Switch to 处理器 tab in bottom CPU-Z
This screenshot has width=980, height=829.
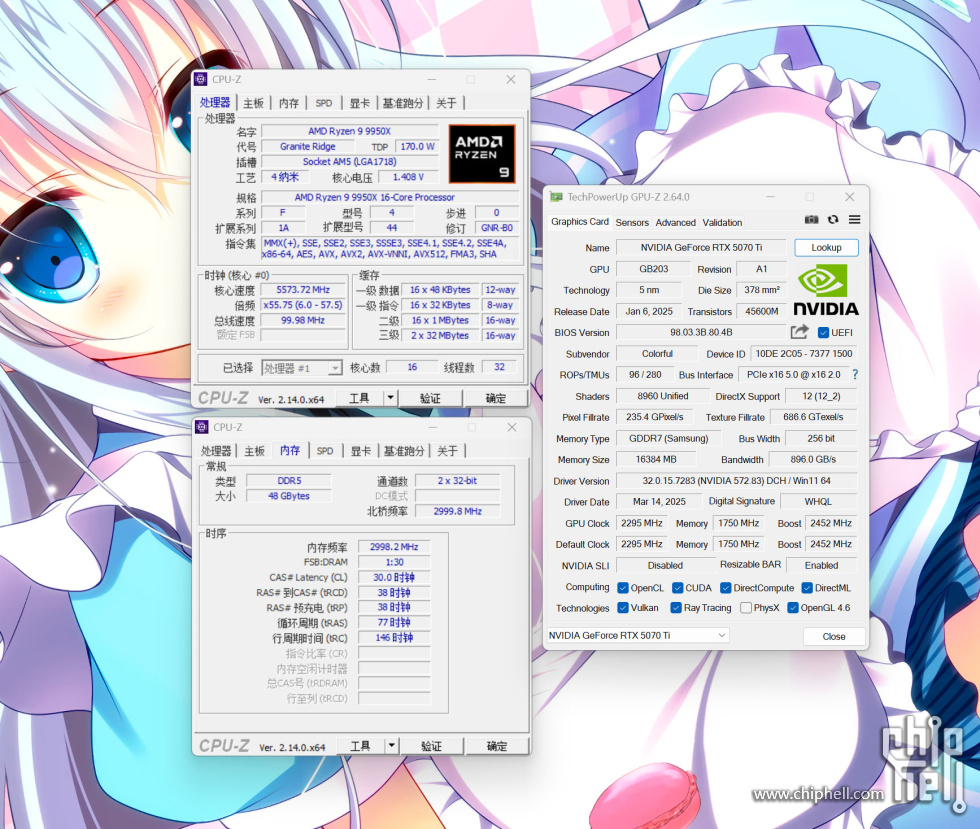tap(216, 451)
